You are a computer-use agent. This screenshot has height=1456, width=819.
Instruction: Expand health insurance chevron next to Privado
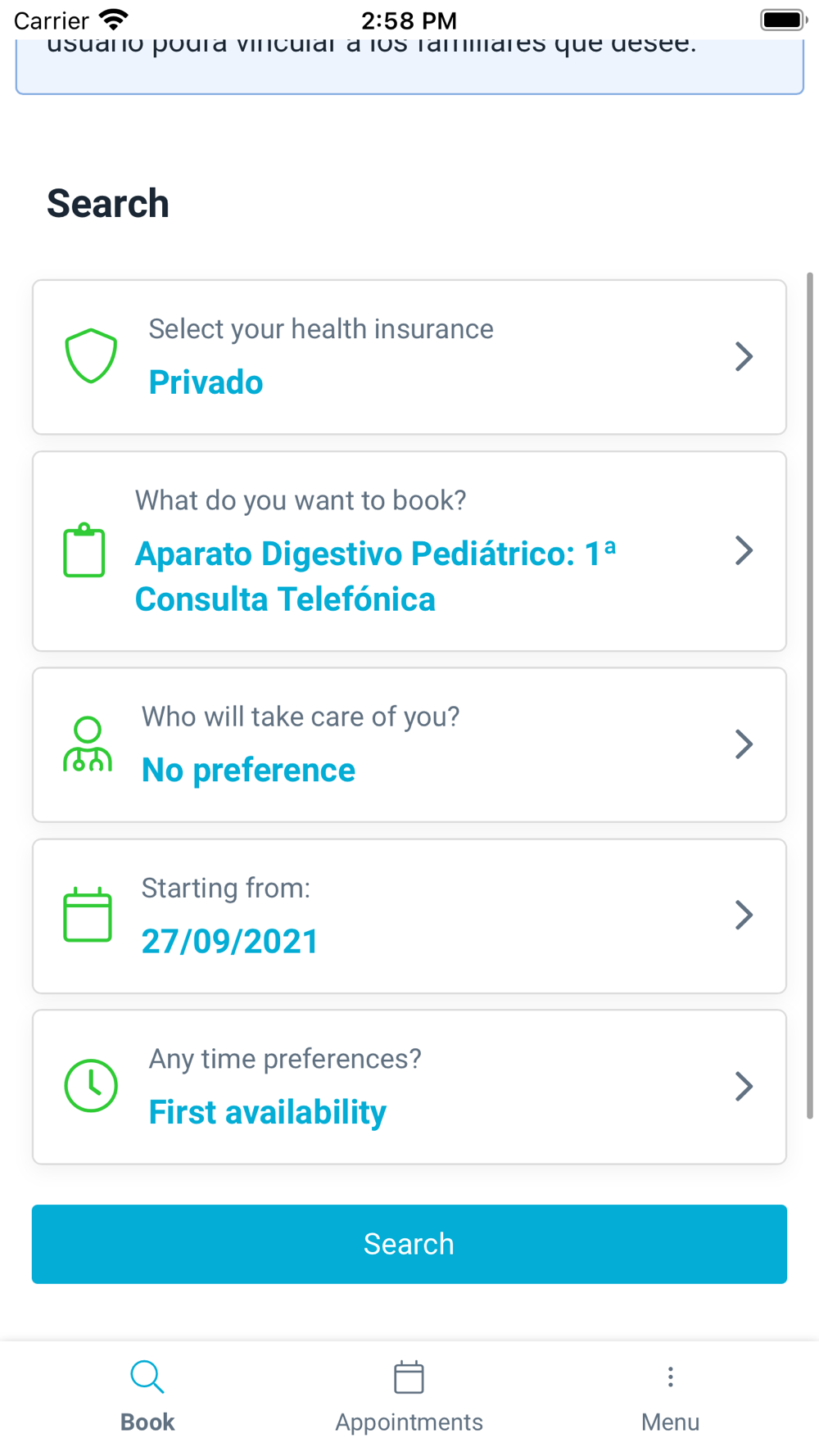744,356
